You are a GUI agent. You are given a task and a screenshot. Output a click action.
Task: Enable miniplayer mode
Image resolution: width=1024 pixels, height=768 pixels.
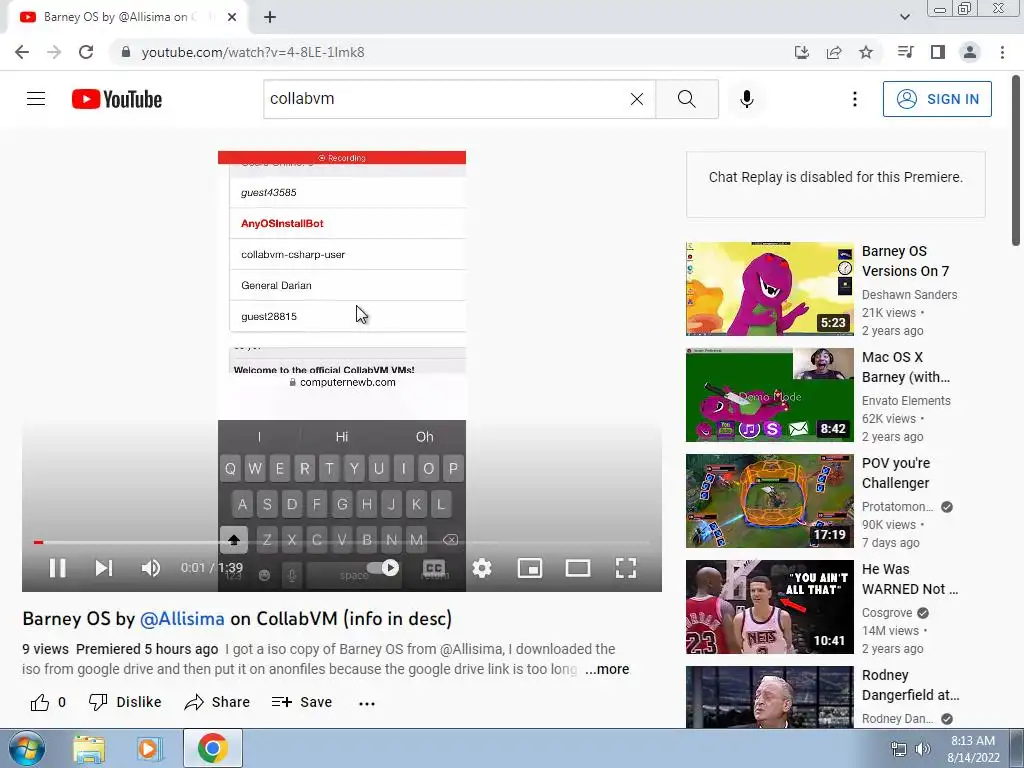coord(530,568)
